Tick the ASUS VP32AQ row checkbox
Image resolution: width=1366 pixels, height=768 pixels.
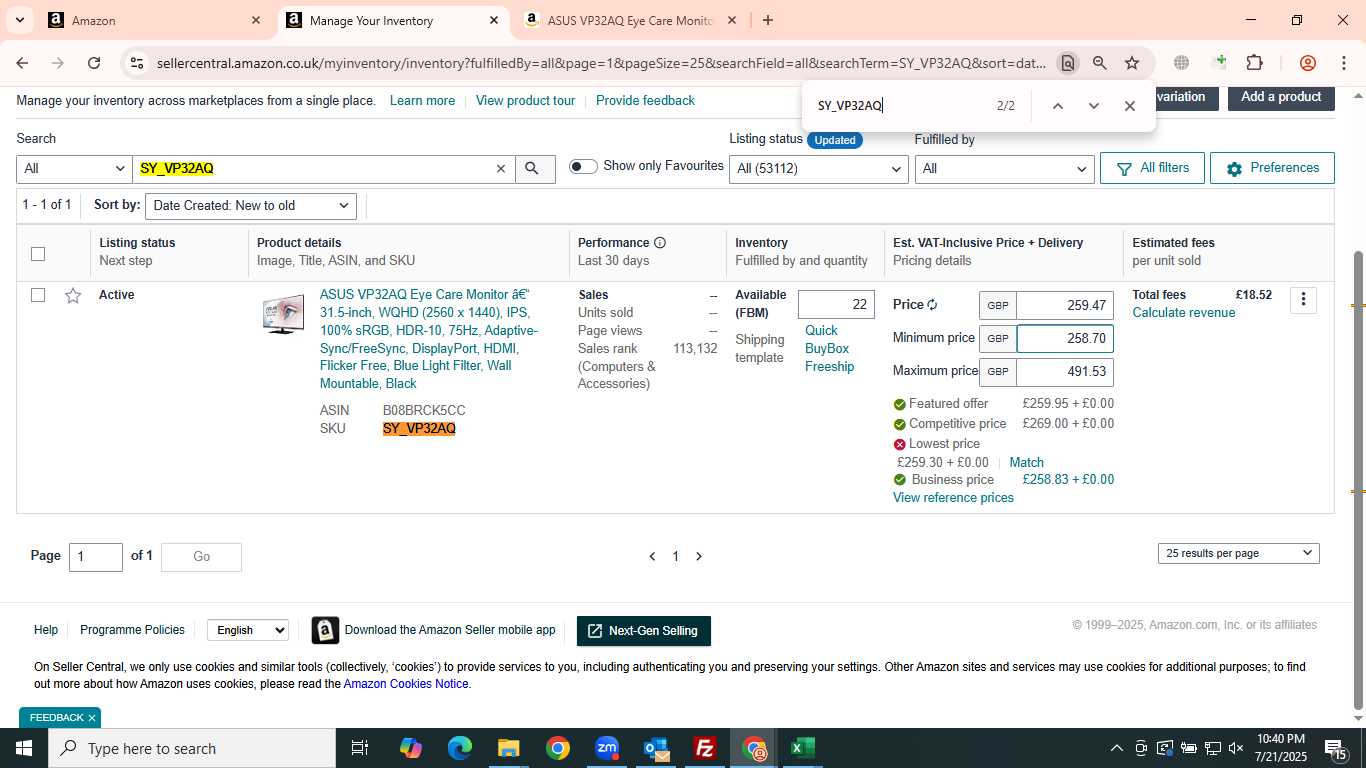(x=38, y=295)
